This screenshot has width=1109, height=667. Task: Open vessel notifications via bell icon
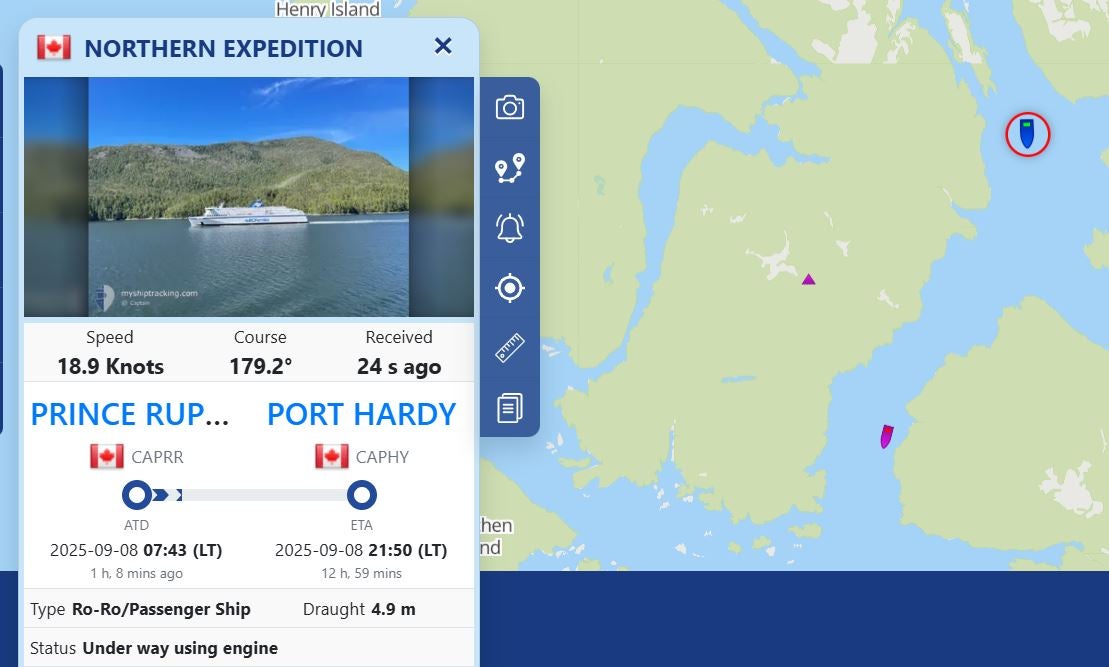click(x=509, y=227)
